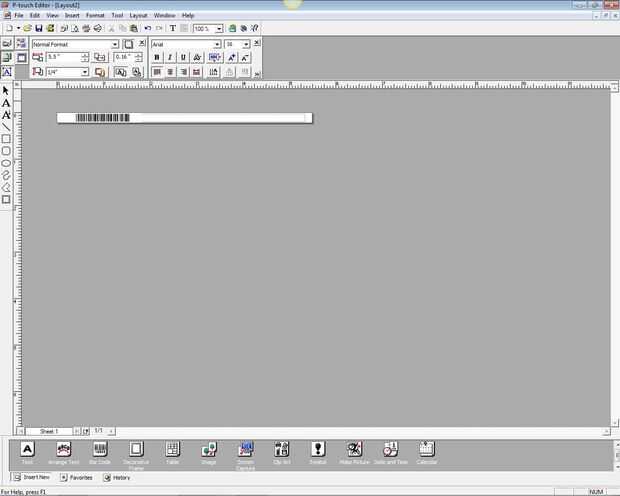Image resolution: width=620 pixels, height=496 pixels.
Task: Click the Print icon in toolbar
Action: pos(86,28)
